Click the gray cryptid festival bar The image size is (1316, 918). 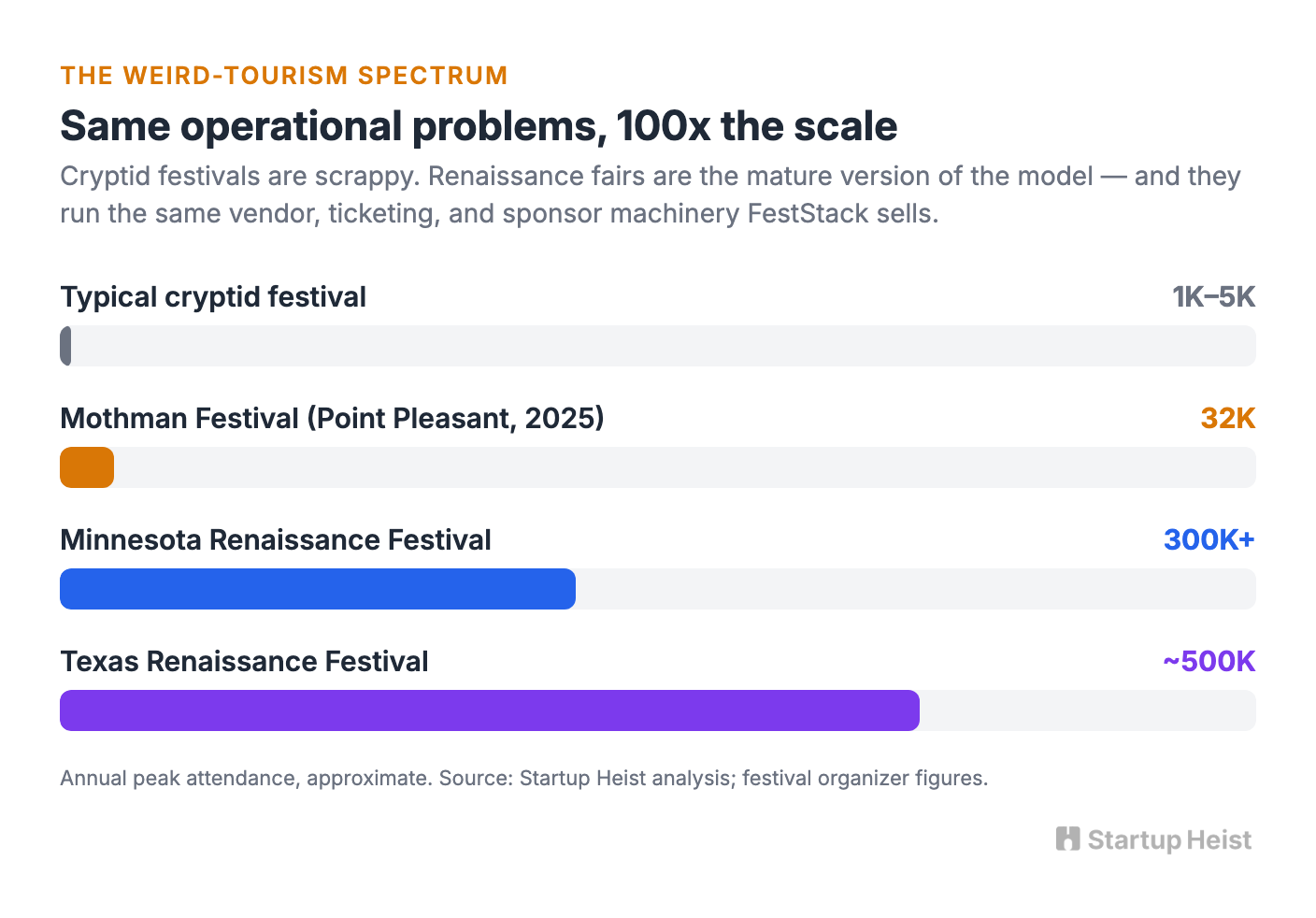(65, 346)
